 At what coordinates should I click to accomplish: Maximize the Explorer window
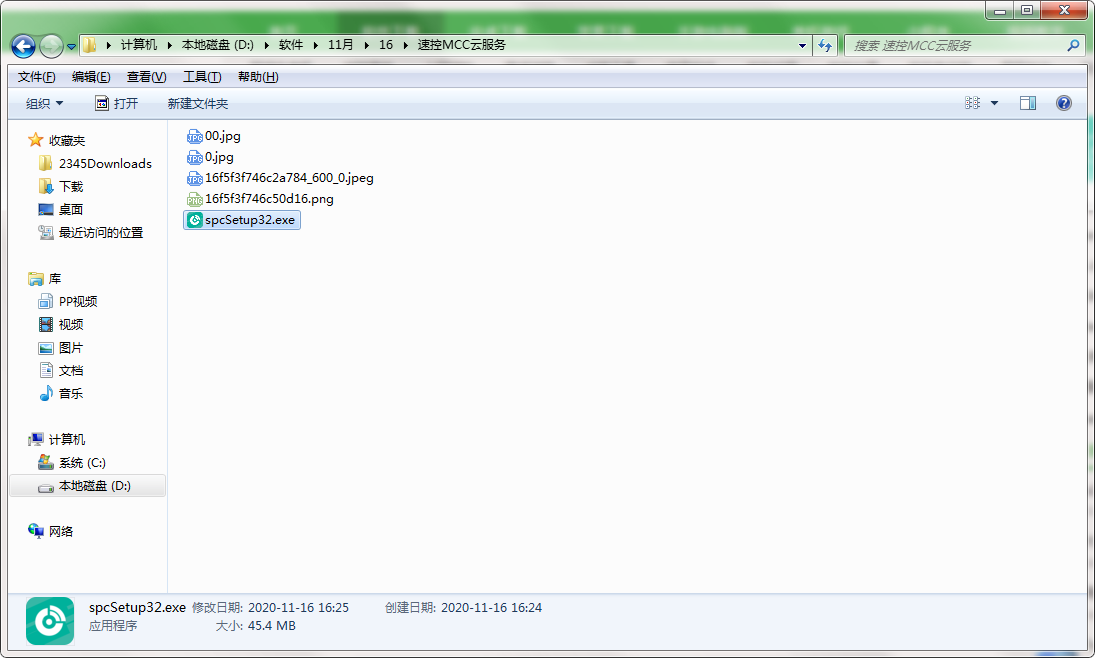[x=1027, y=10]
